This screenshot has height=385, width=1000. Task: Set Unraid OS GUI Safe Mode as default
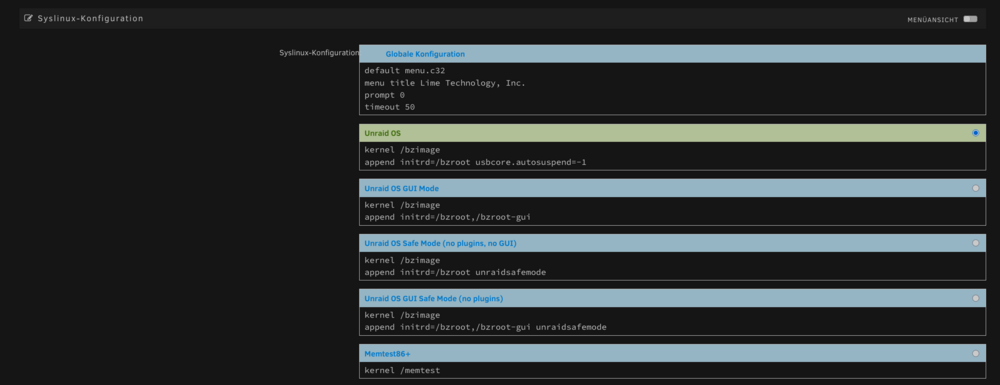pos(975,298)
